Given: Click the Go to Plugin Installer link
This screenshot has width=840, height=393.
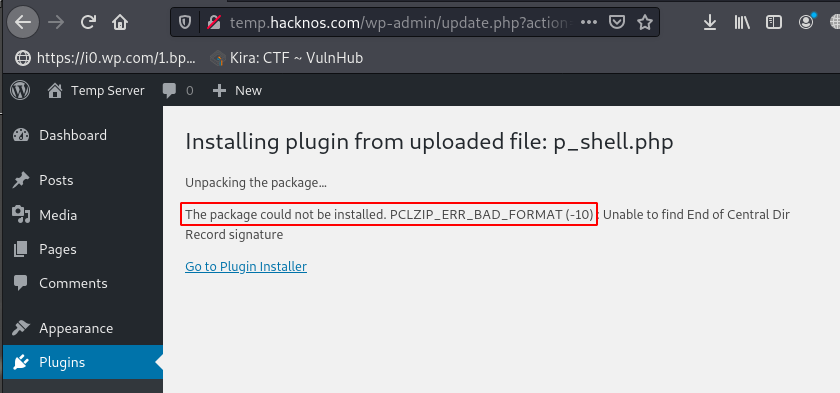Looking at the screenshot, I should (x=246, y=266).
